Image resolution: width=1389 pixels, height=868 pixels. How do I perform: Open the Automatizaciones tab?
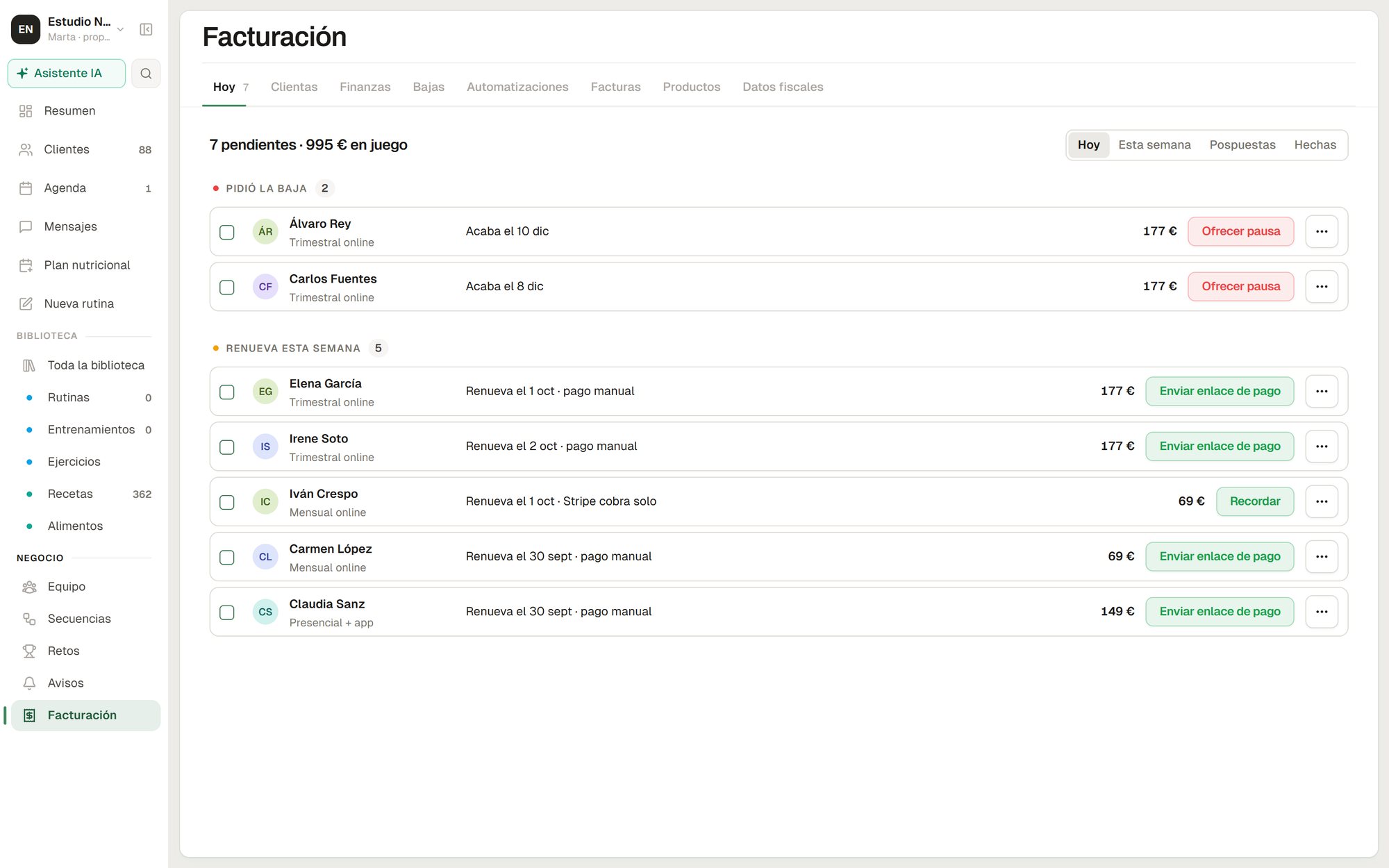coord(517,87)
